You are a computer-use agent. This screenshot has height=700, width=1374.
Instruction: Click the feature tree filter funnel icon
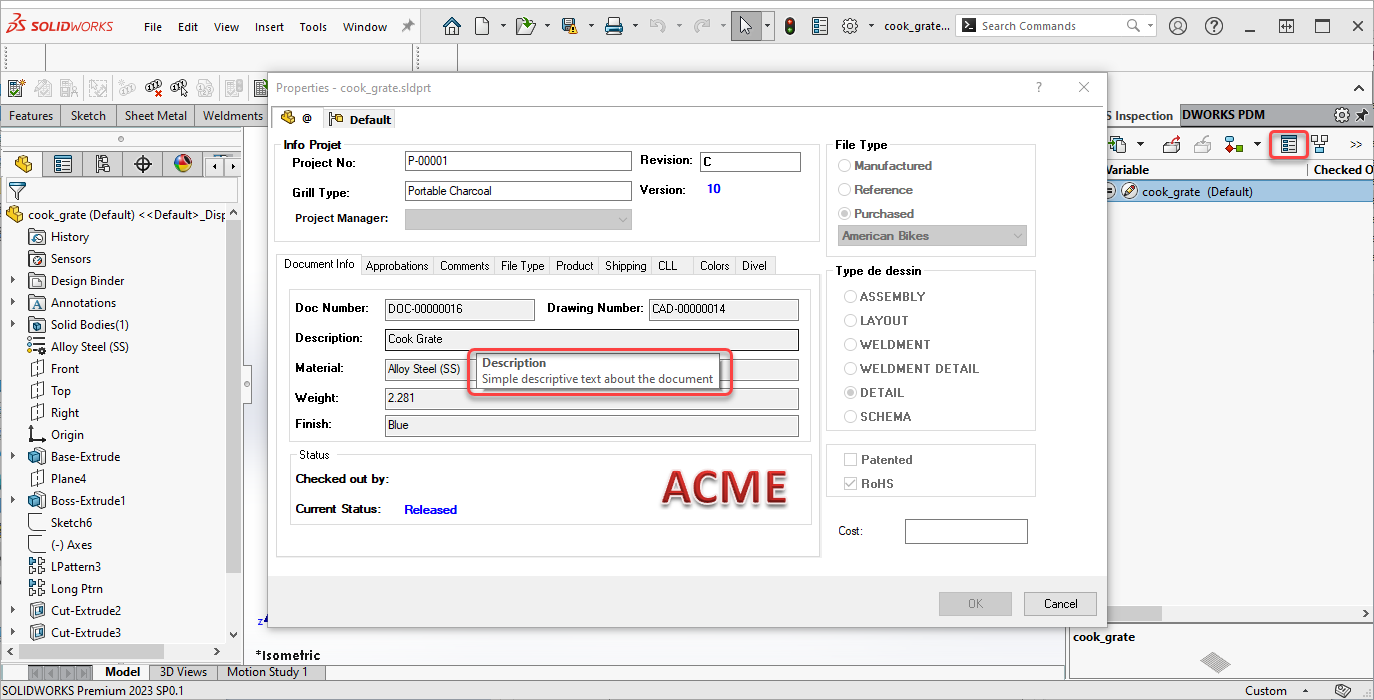click(x=17, y=190)
